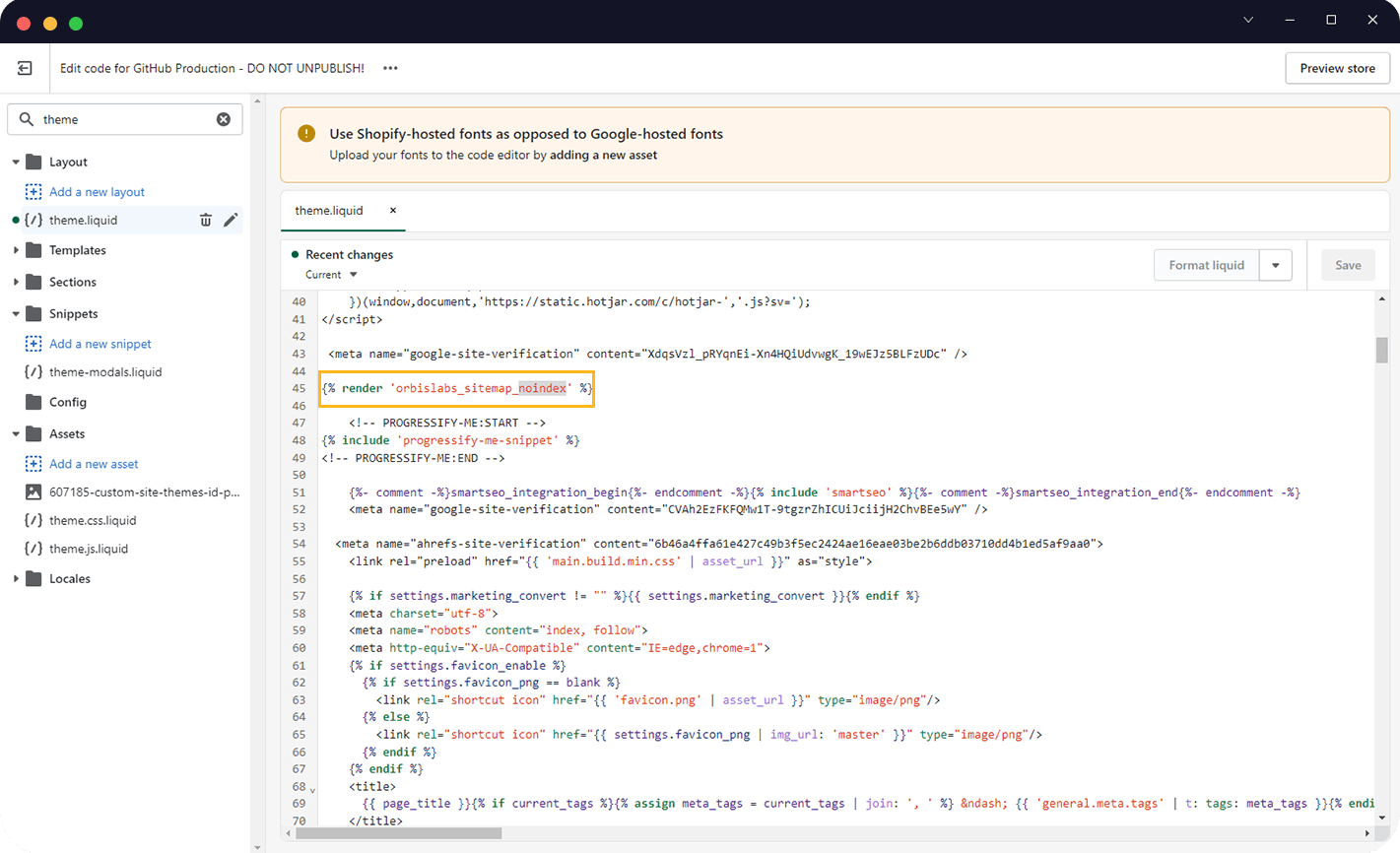Click the Save button
The height and width of the screenshot is (853, 1400).
coord(1348,265)
